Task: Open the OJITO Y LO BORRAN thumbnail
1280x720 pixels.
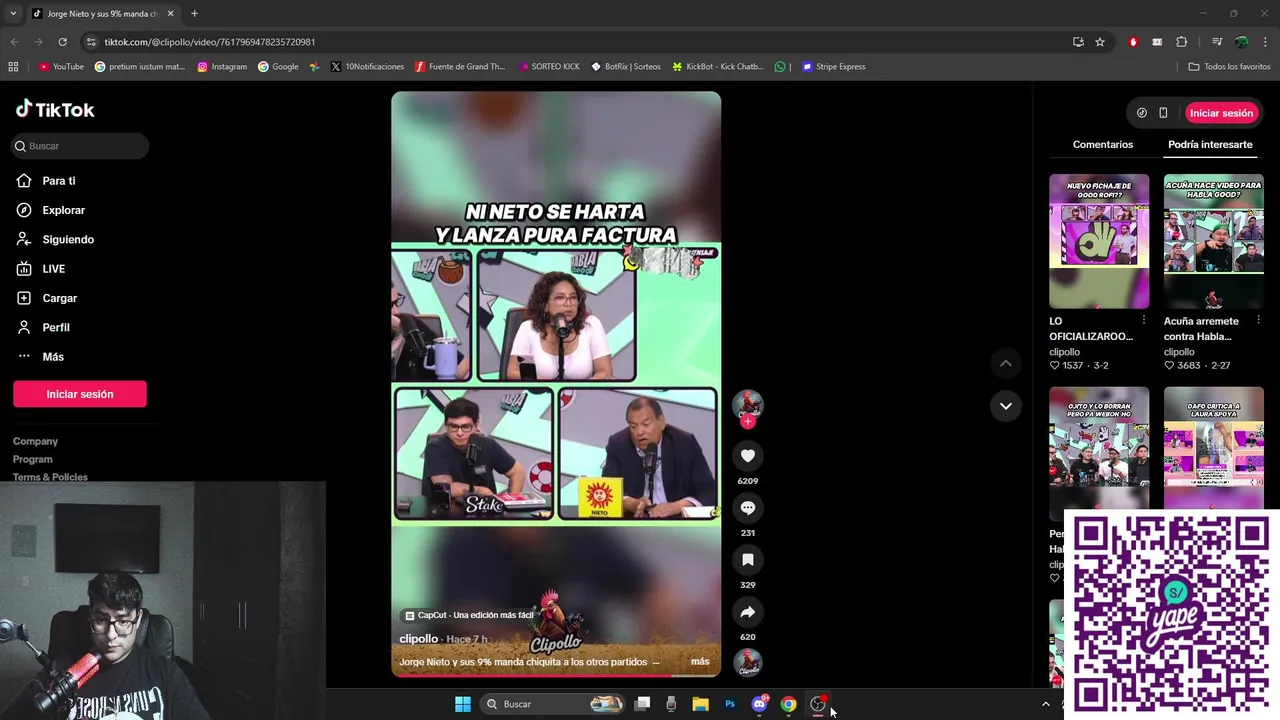Action: [1099, 452]
